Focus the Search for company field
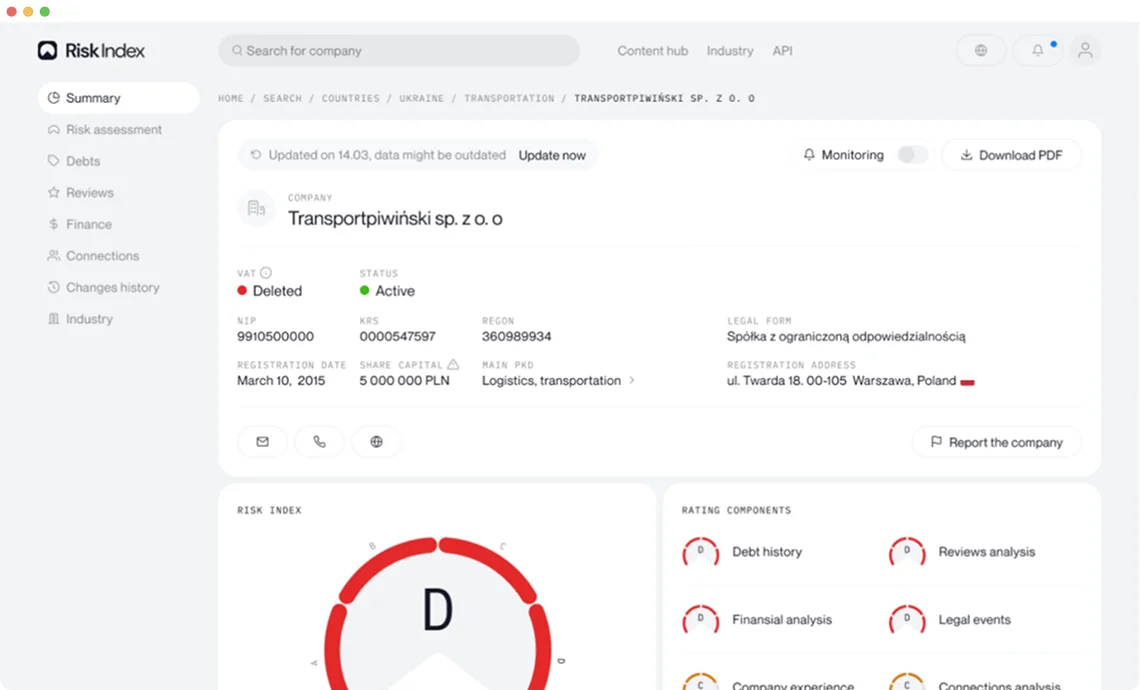Viewport: 1140px width, 690px height. click(399, 51)
